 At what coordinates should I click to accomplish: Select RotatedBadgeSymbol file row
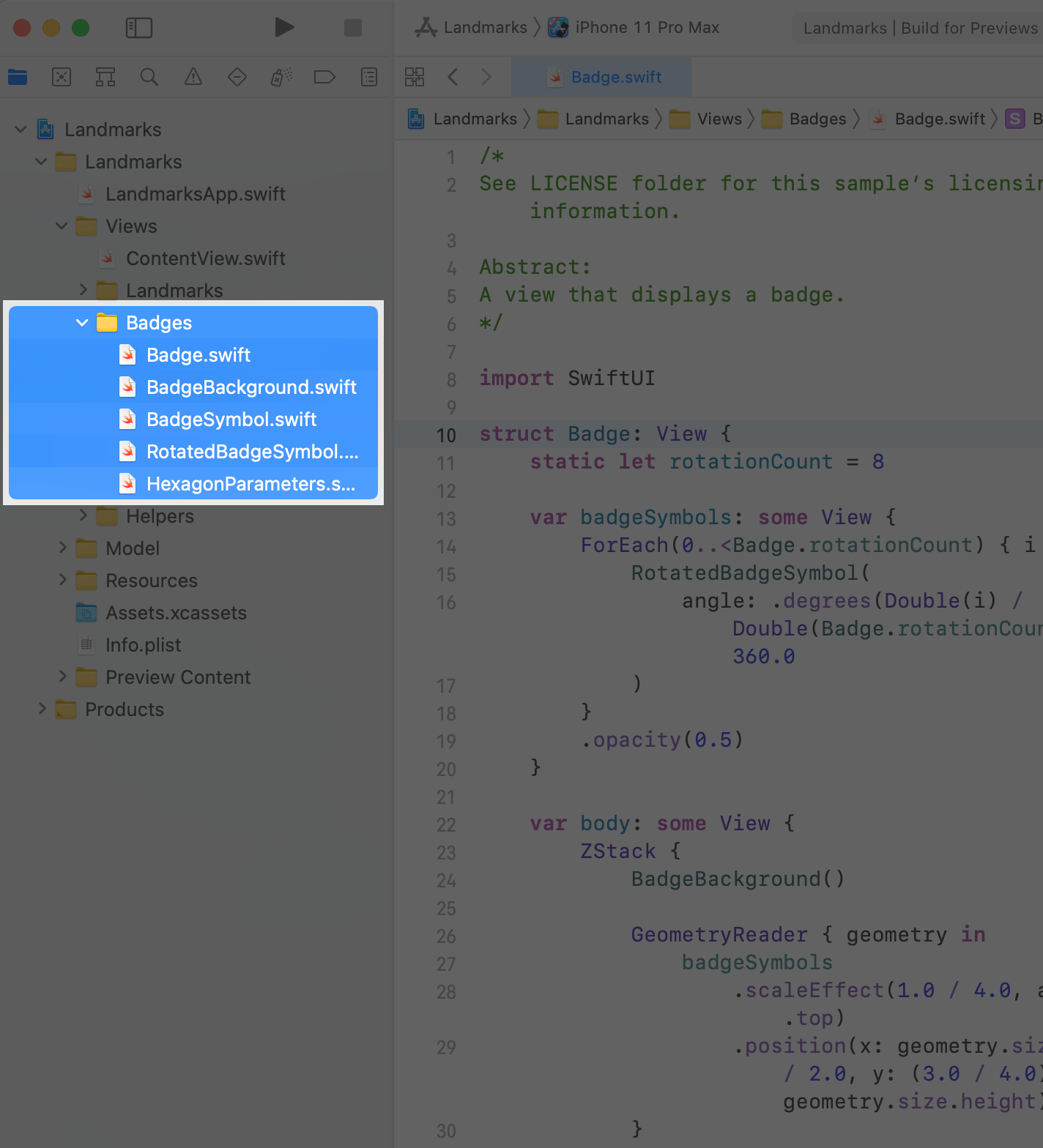pyautogui.click(x=193, y=452)
